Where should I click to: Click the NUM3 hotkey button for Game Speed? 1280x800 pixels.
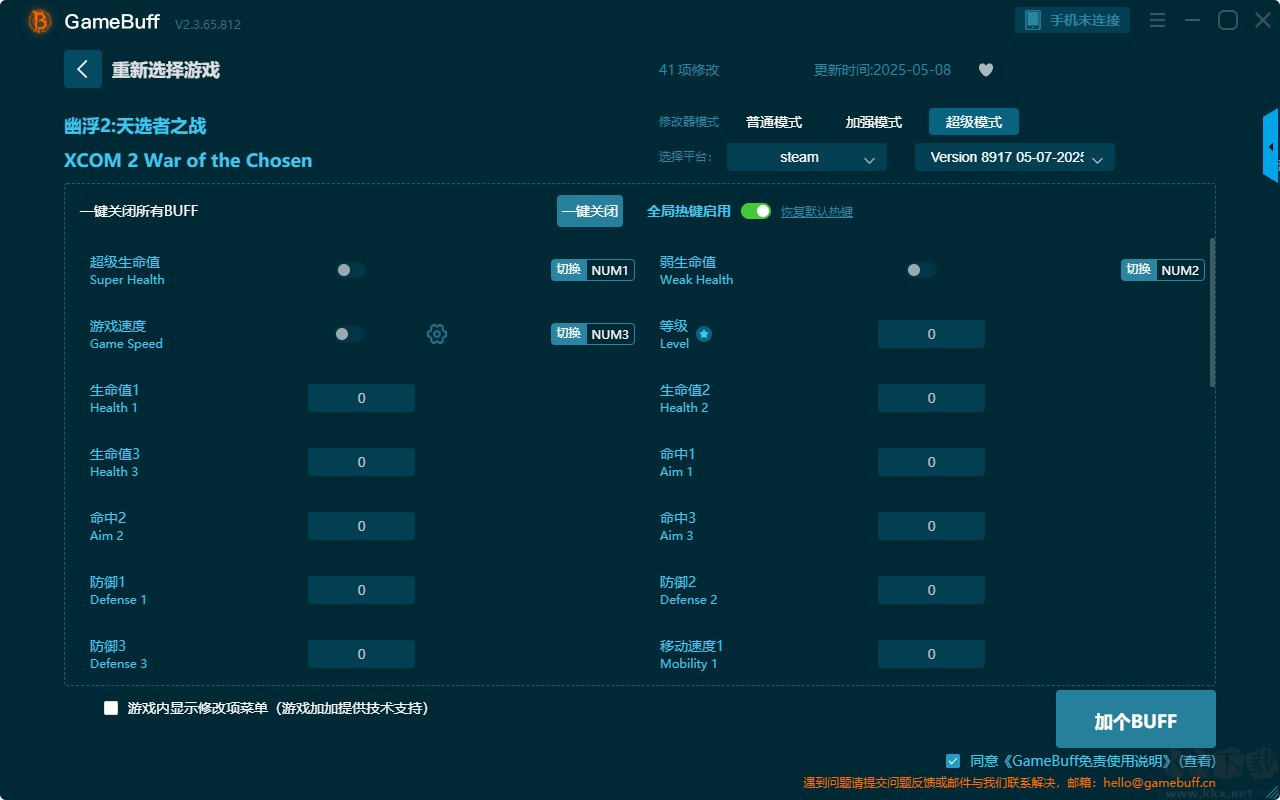coord(593,334)
